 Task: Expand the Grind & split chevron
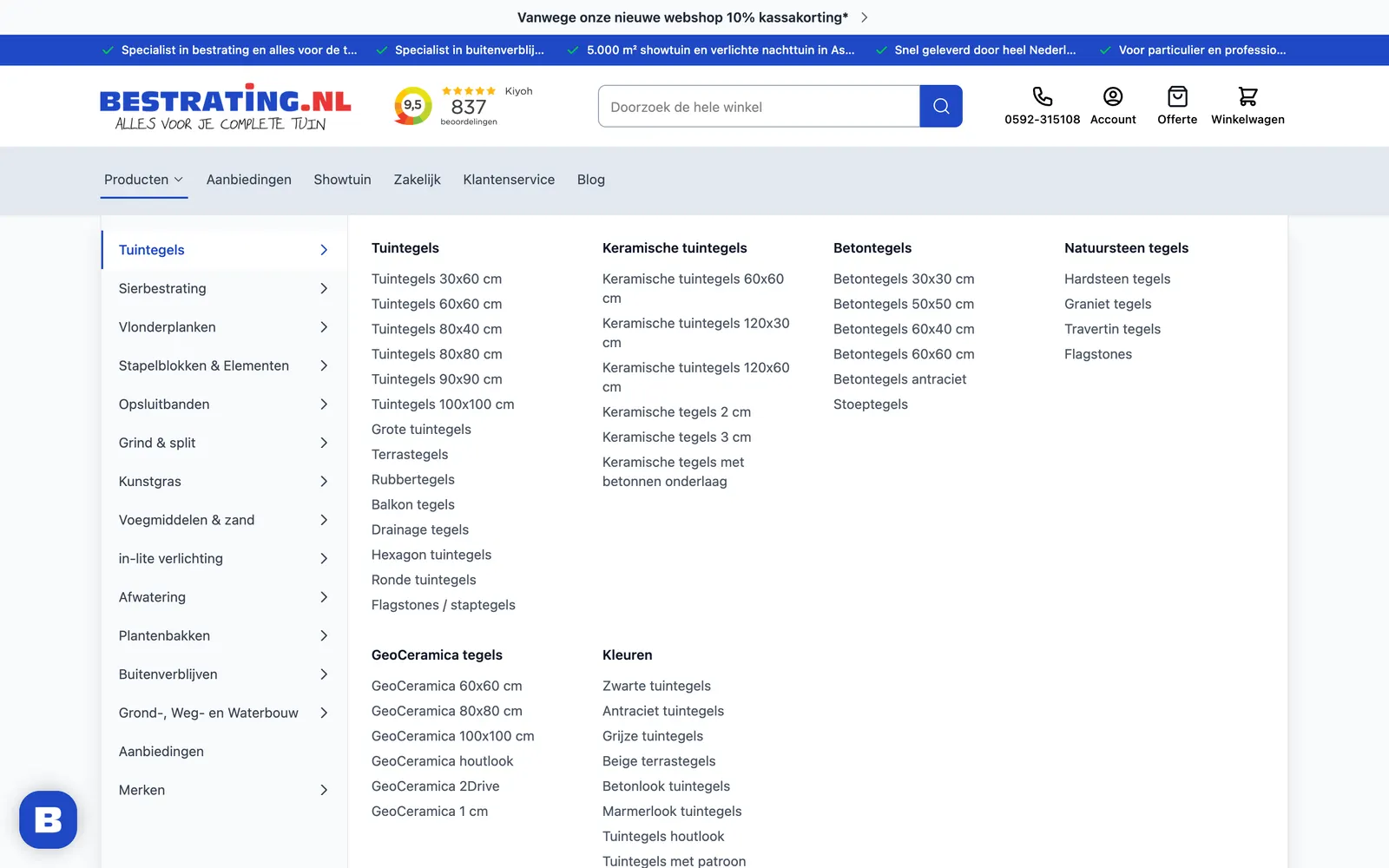tap(324, 443)
